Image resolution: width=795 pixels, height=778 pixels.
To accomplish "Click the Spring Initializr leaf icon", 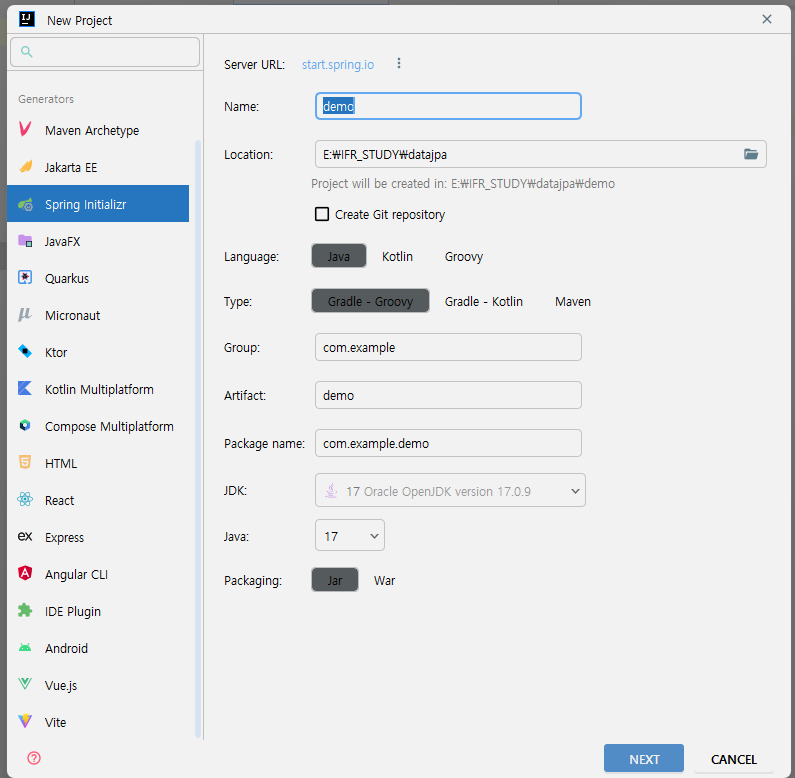I will pyautogui.click(x=25, y=204).
